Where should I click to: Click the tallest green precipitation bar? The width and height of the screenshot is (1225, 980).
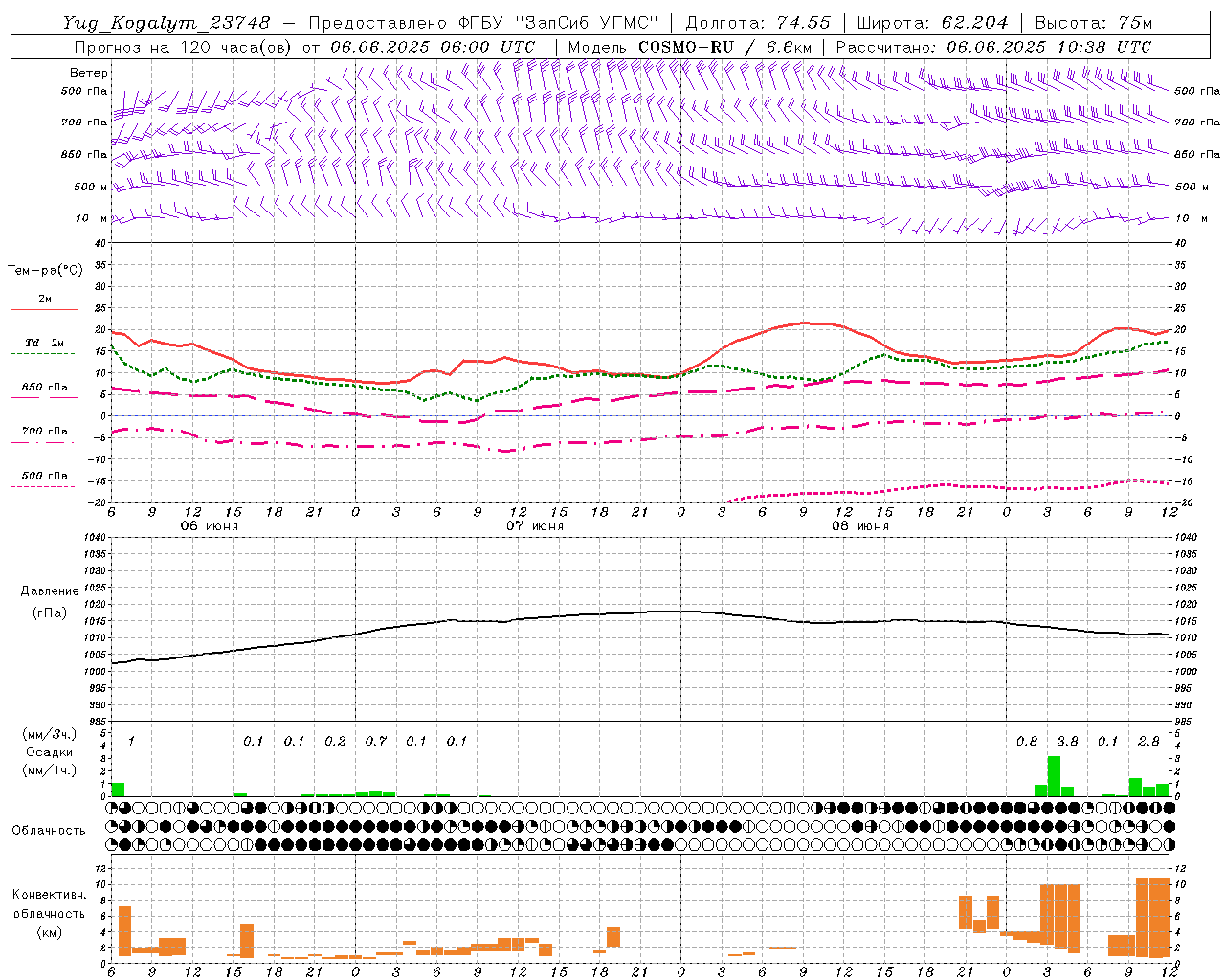click(x=1054, y=776)
